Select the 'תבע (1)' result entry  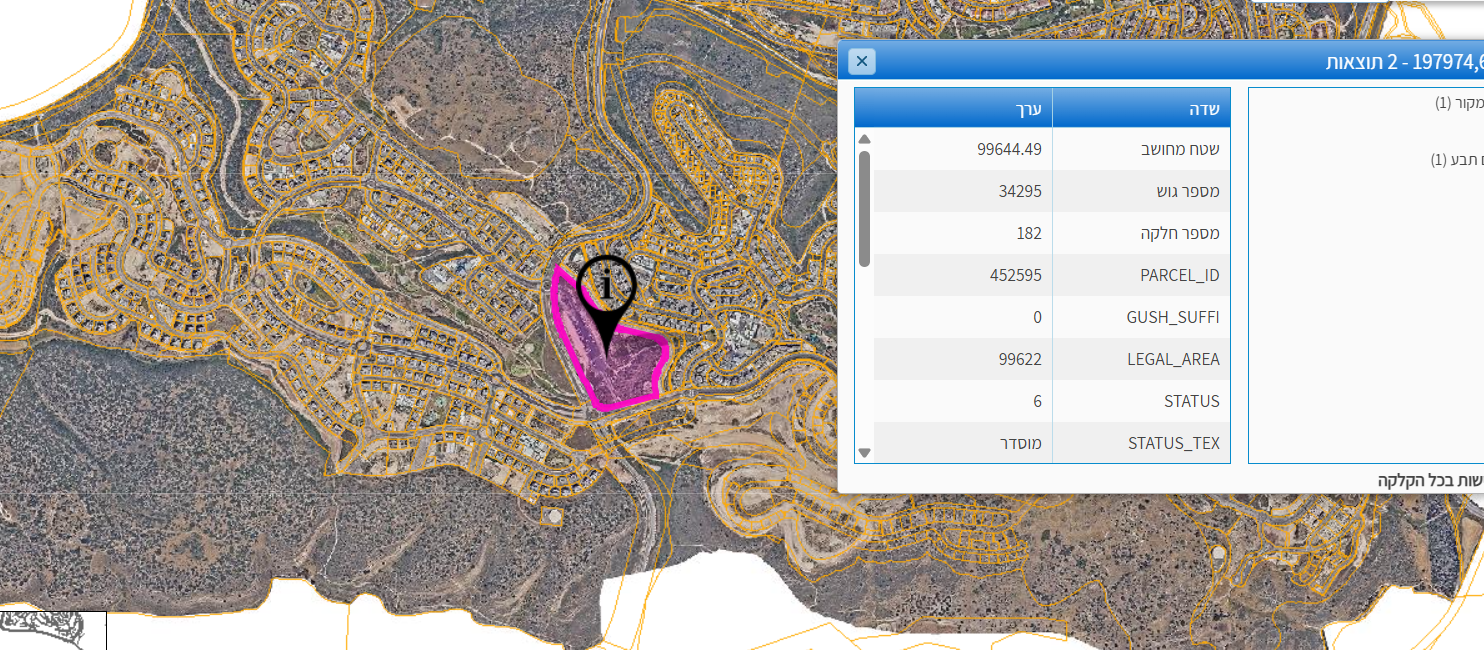(1456, 159)
